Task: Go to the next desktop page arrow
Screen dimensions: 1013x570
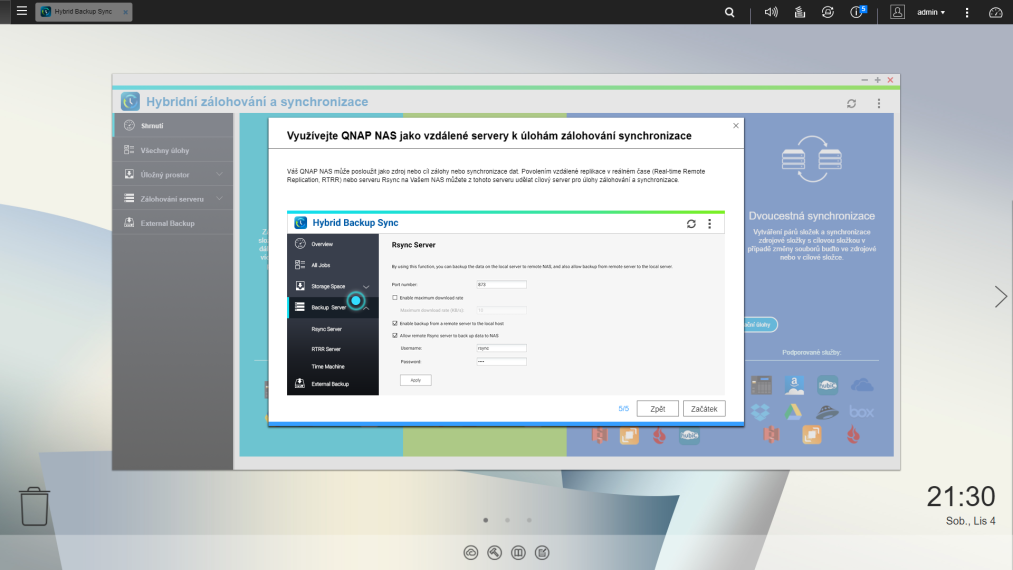Action: 1000,297
